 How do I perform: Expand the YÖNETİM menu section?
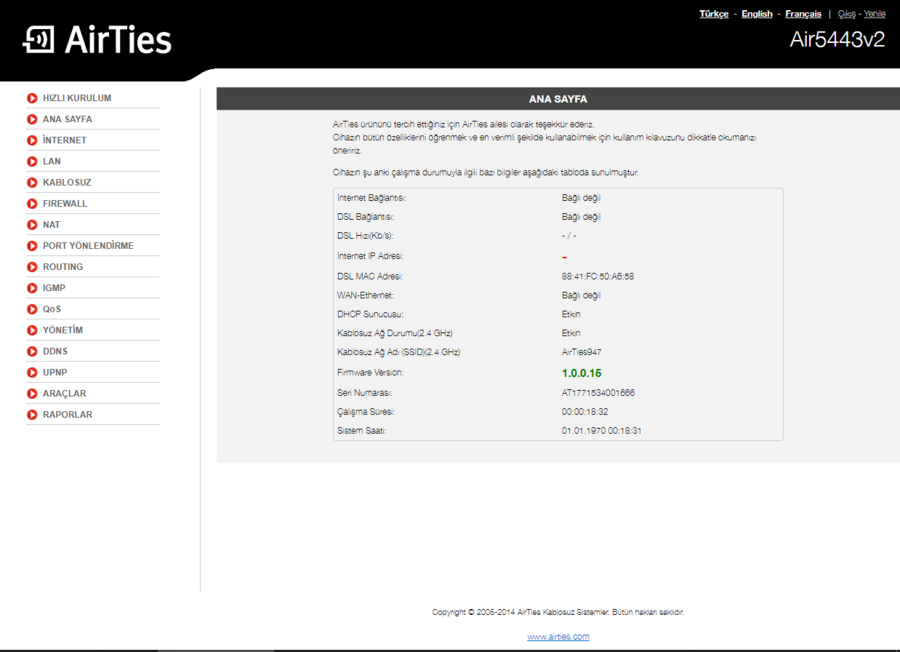point(62,330)
